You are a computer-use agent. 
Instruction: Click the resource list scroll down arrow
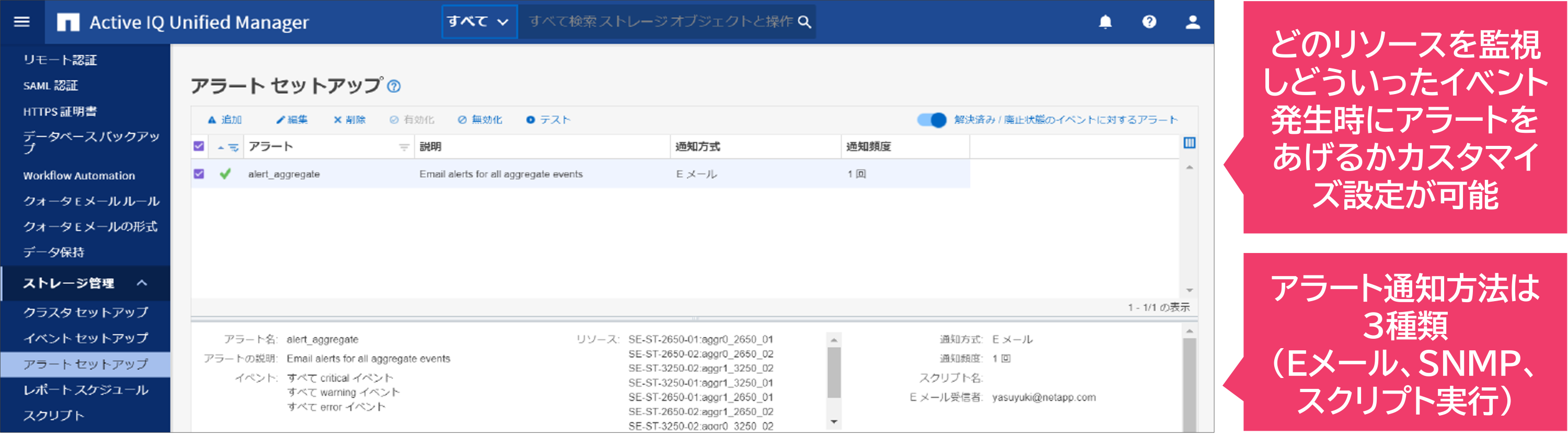[834, 422]
